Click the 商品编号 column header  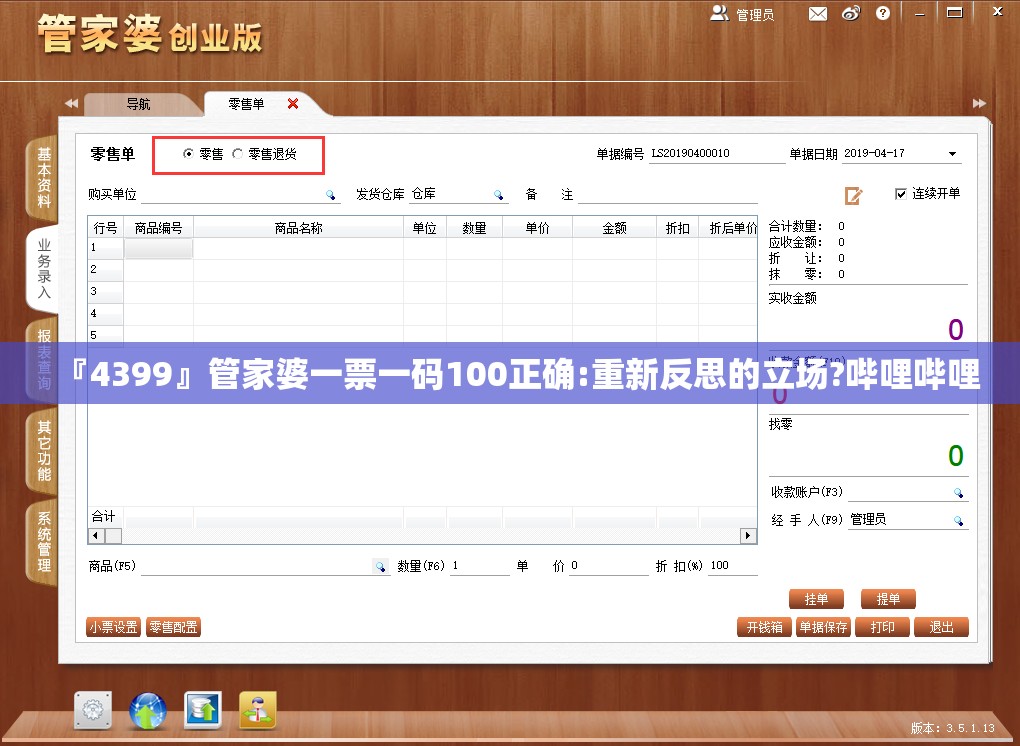click(159, 228)
